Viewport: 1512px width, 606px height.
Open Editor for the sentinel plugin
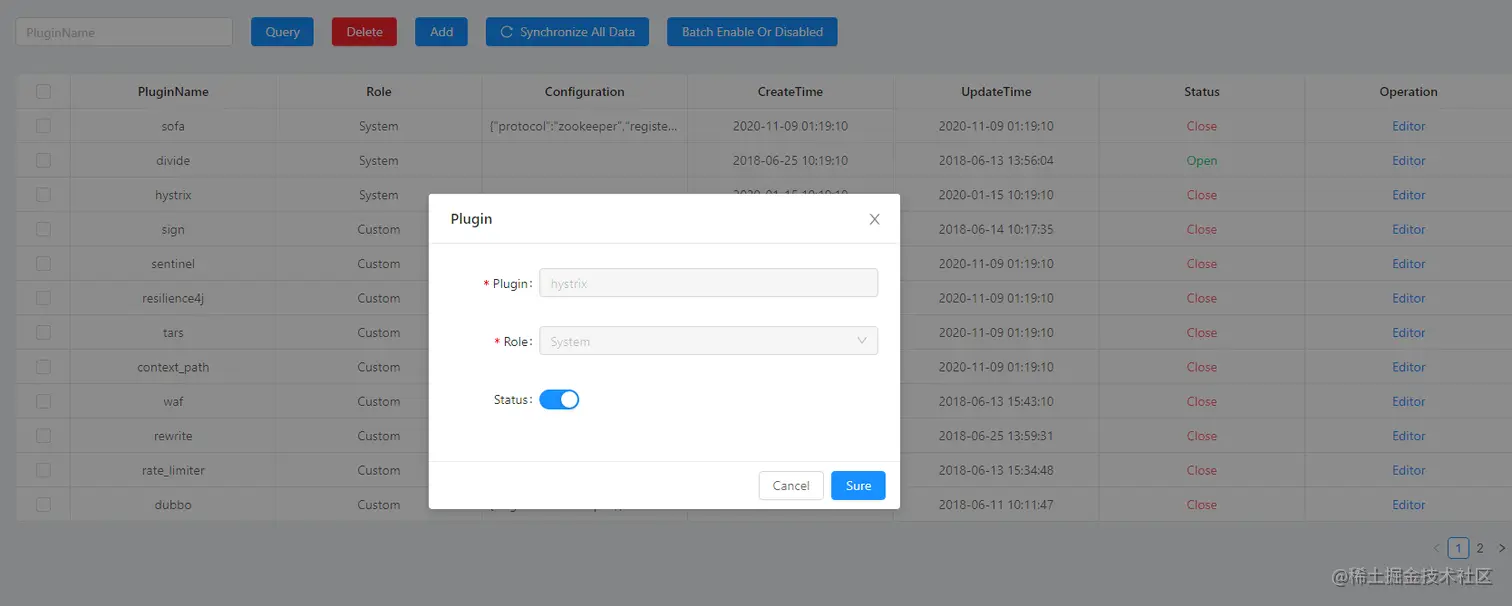[x=1408, y=264]
